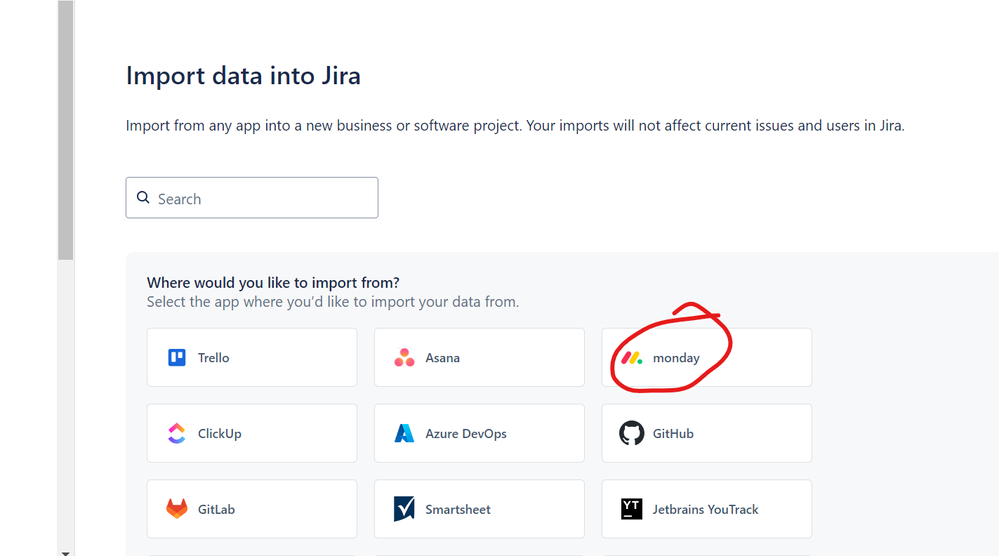Open the ClickUp import option
The height and width of the screenshot is (556, 999).
tap(252, 433)
